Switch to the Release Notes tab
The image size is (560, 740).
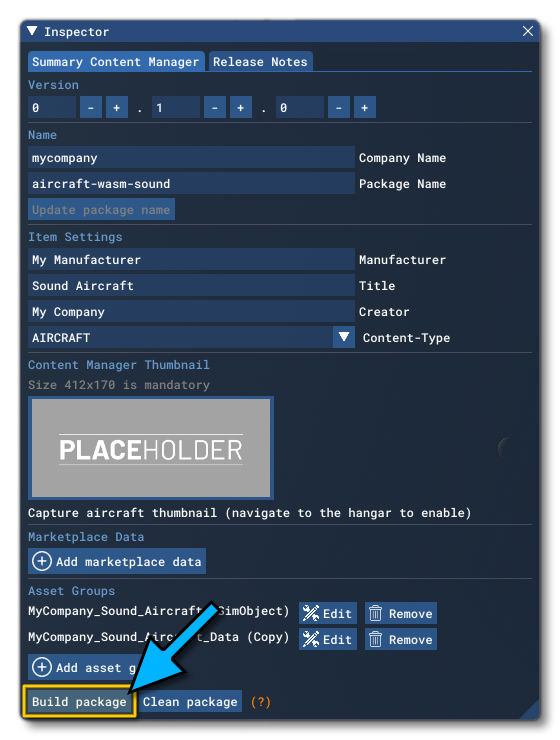(x=260, y=62)
